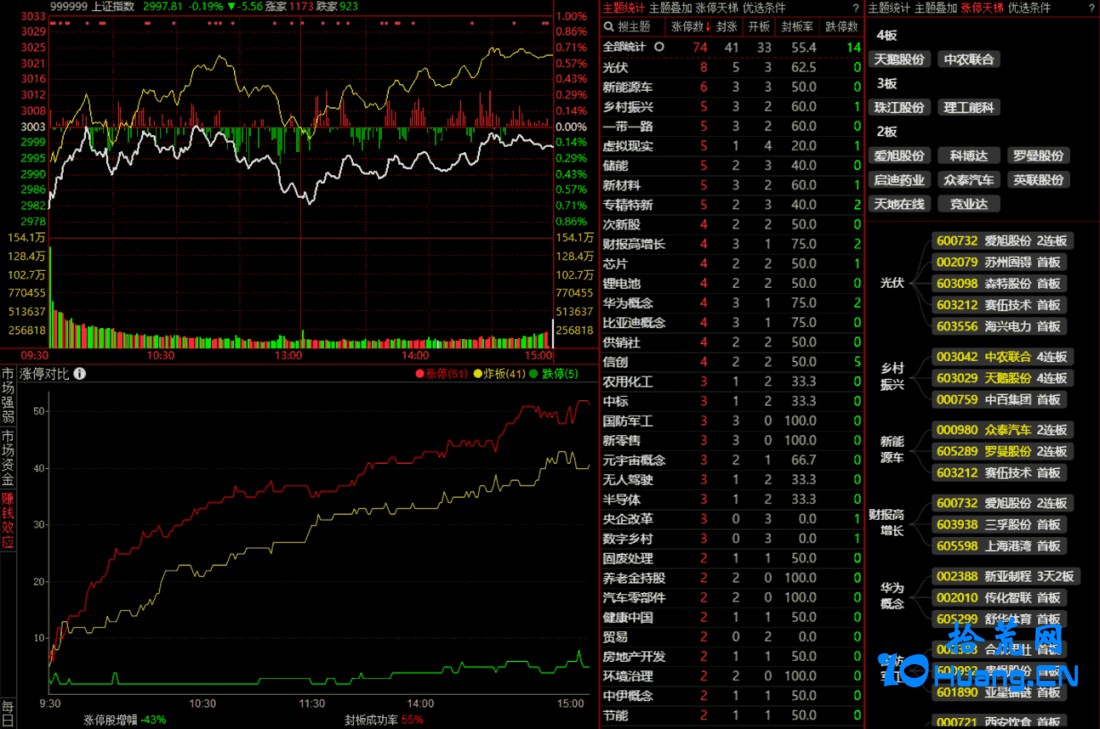
Task: Select 优选条件 tab in the right panel
Action: pyautogui.click(x=1030, y=8)
